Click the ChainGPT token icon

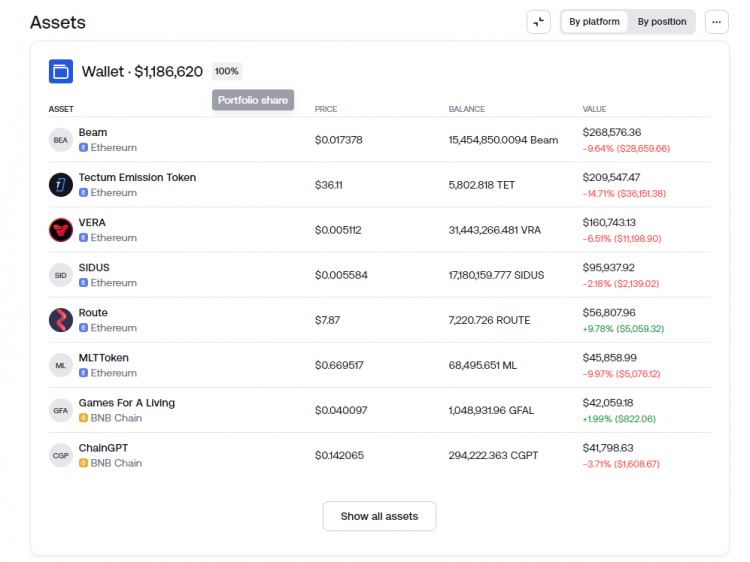point(61,455)
